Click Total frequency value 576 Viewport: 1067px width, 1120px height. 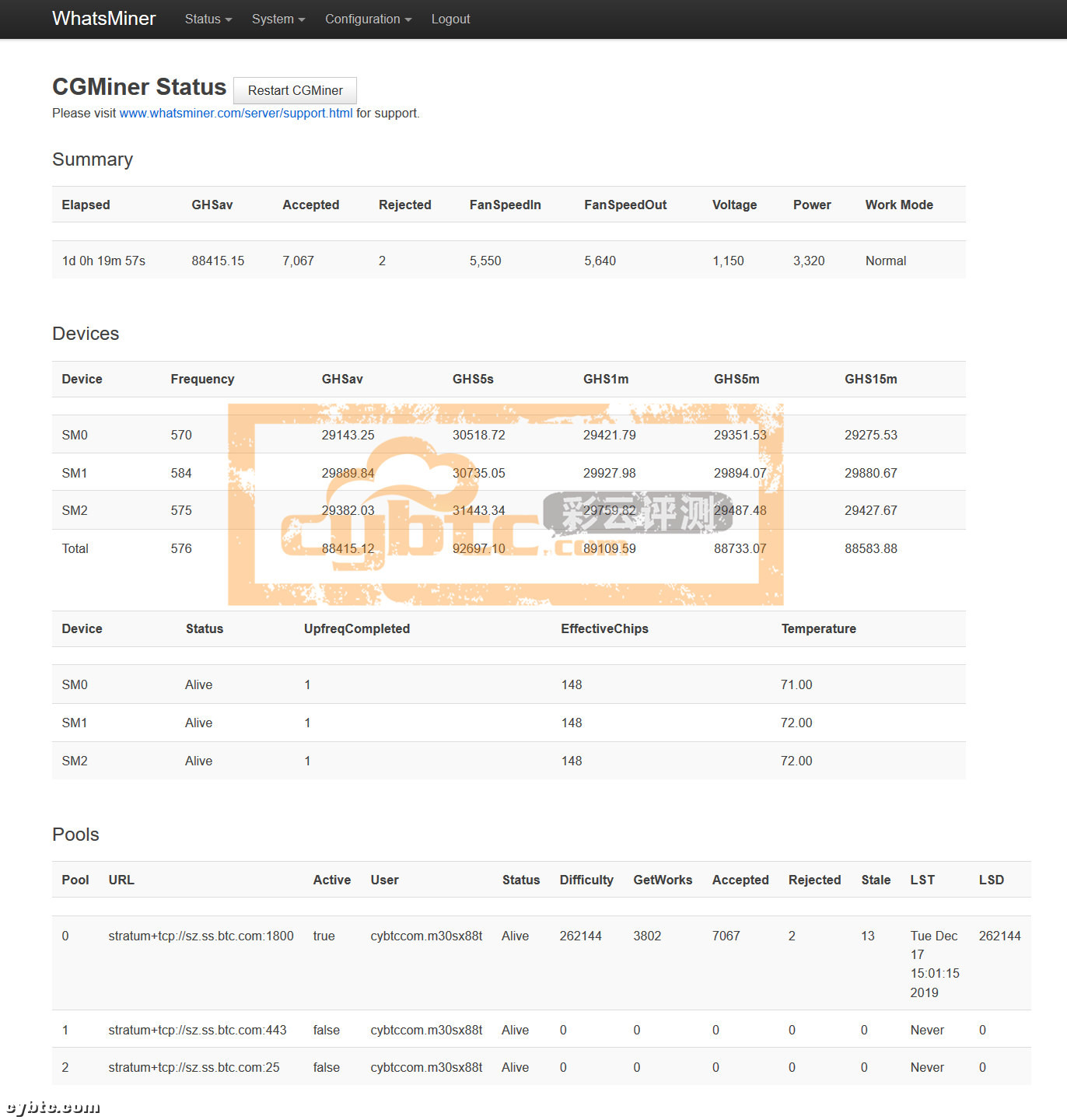[181, 548]
